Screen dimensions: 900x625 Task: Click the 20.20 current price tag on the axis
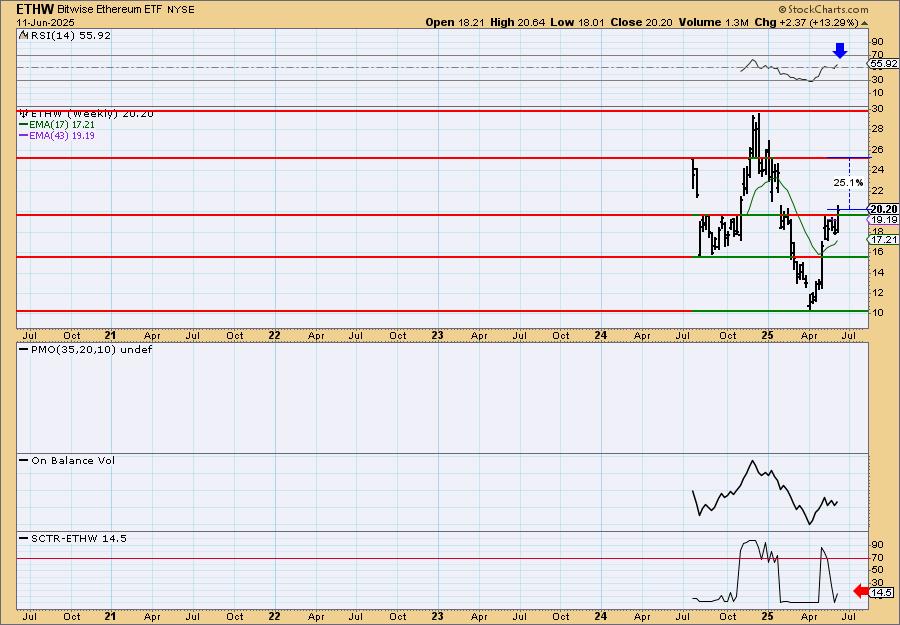pos(883,209)
